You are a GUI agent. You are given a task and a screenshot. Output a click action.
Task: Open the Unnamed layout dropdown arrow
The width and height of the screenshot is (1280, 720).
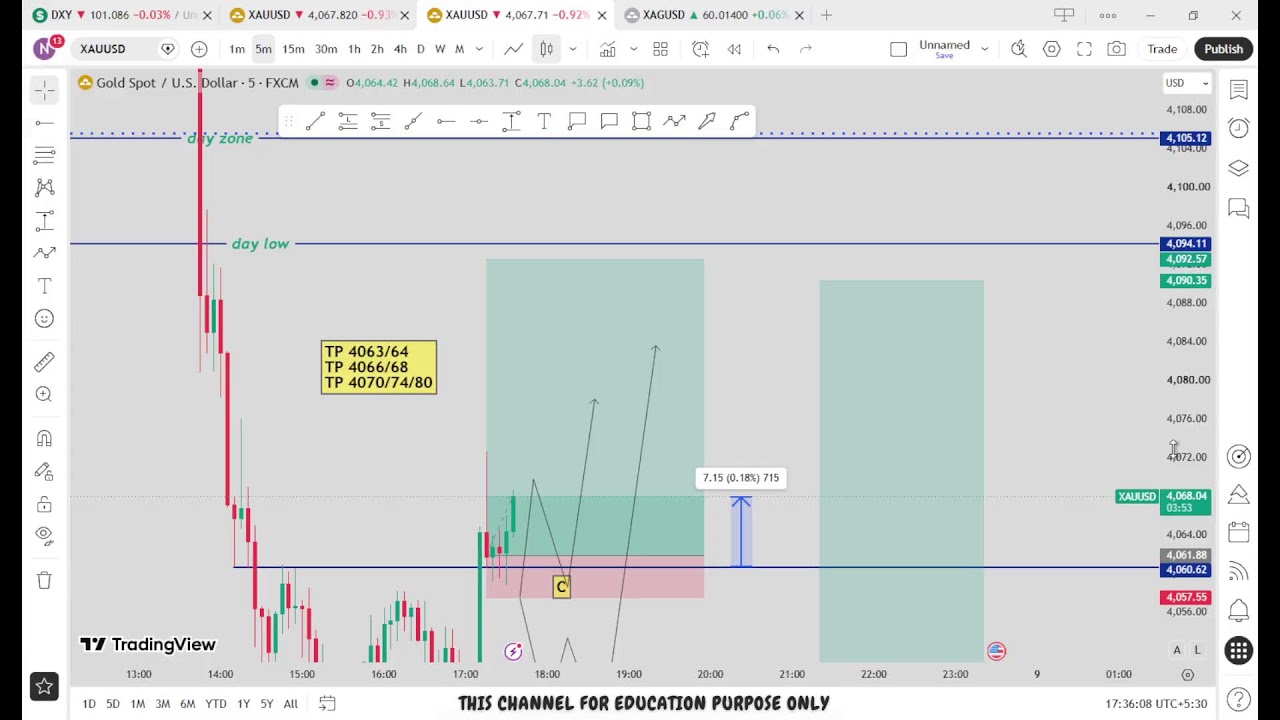(x=985, y=49)
